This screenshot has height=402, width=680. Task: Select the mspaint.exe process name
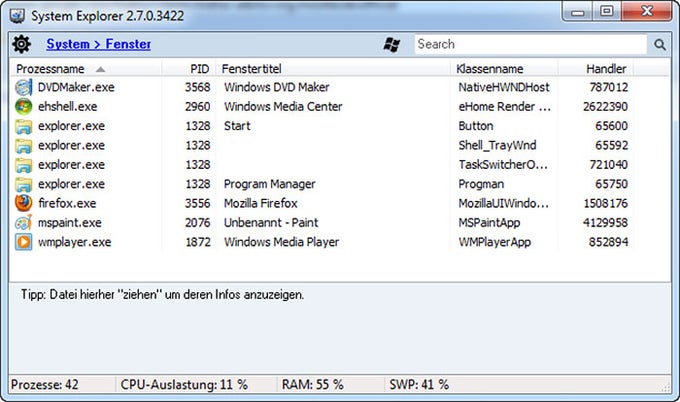(70, 223)
